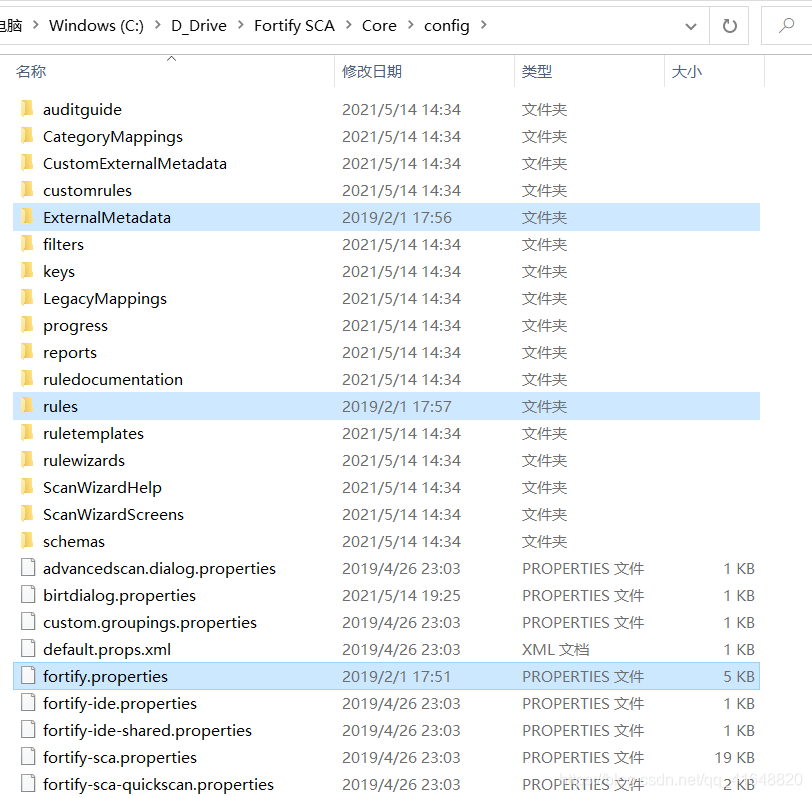Select the CustomExternalMetadata folder icon
The width and height of the screenshot is (812, 798).
27,163
